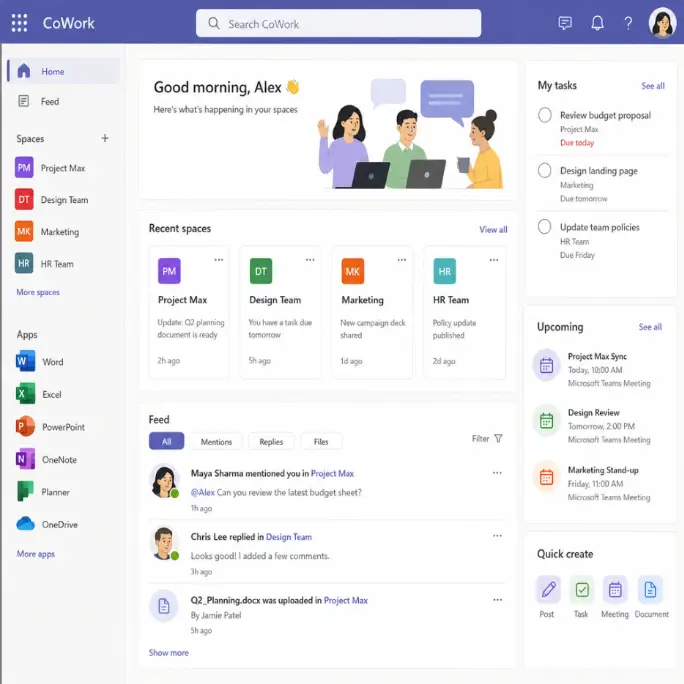Open the feed Filter dropdown

tap(487, 438)
